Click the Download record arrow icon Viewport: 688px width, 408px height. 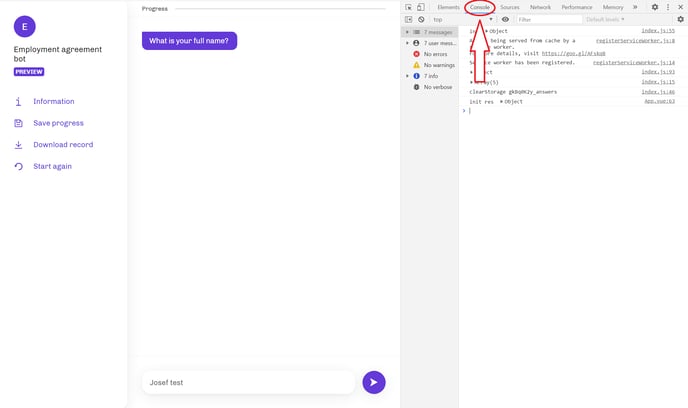coord(18,145)
